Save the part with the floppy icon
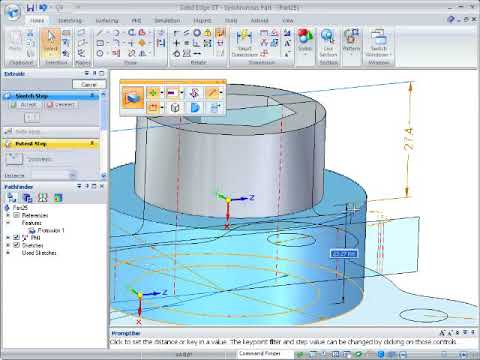This screenshot has width=480, height=360. (31, 7)
